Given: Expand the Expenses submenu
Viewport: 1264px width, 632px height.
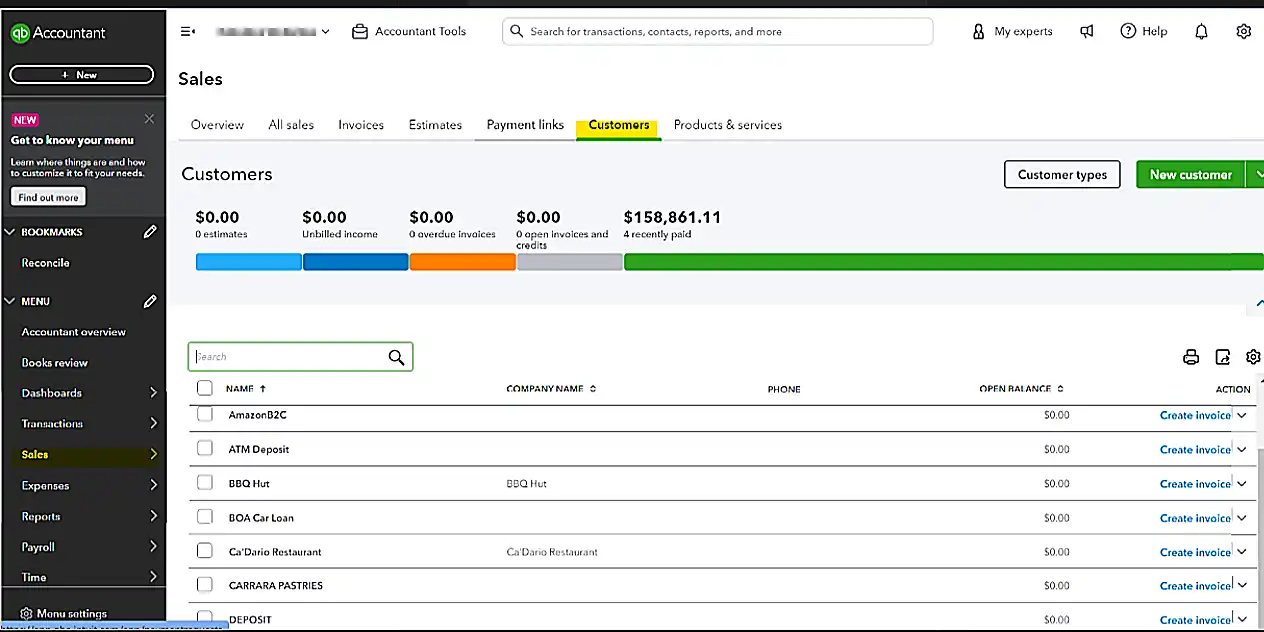Looking at the screenshot, I should (x=153, y=485).
